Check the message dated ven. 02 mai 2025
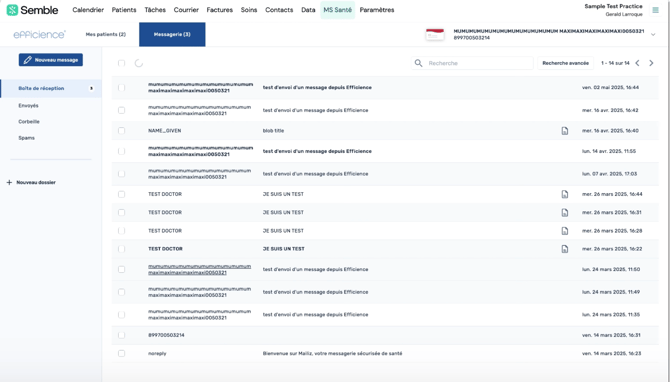The height and width of the screenshot is (382, 670). click(121, 88)
